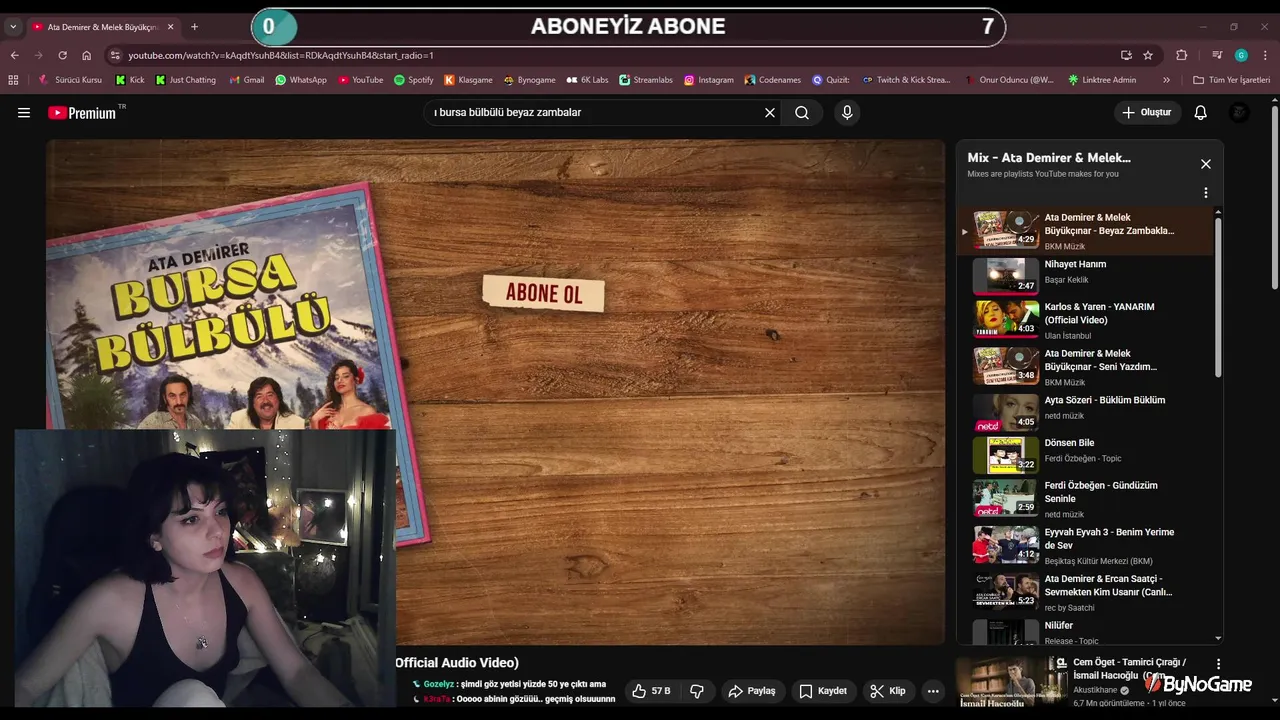Go back in the browser
The height and width of the screenshot is (720, 1280).
pyautogui.click(x=14, y=55)
